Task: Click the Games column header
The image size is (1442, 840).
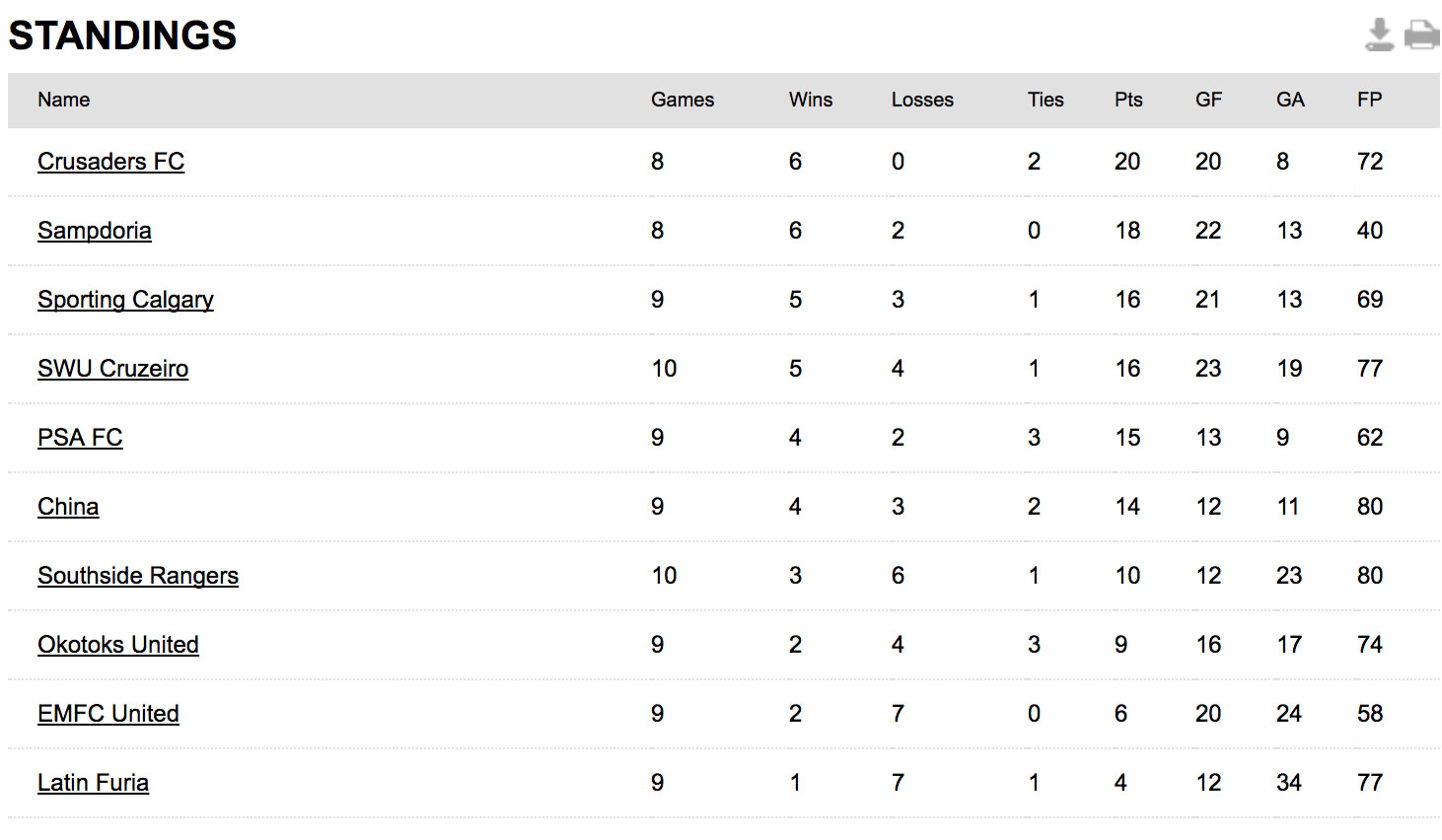Action: click(683, 100)
